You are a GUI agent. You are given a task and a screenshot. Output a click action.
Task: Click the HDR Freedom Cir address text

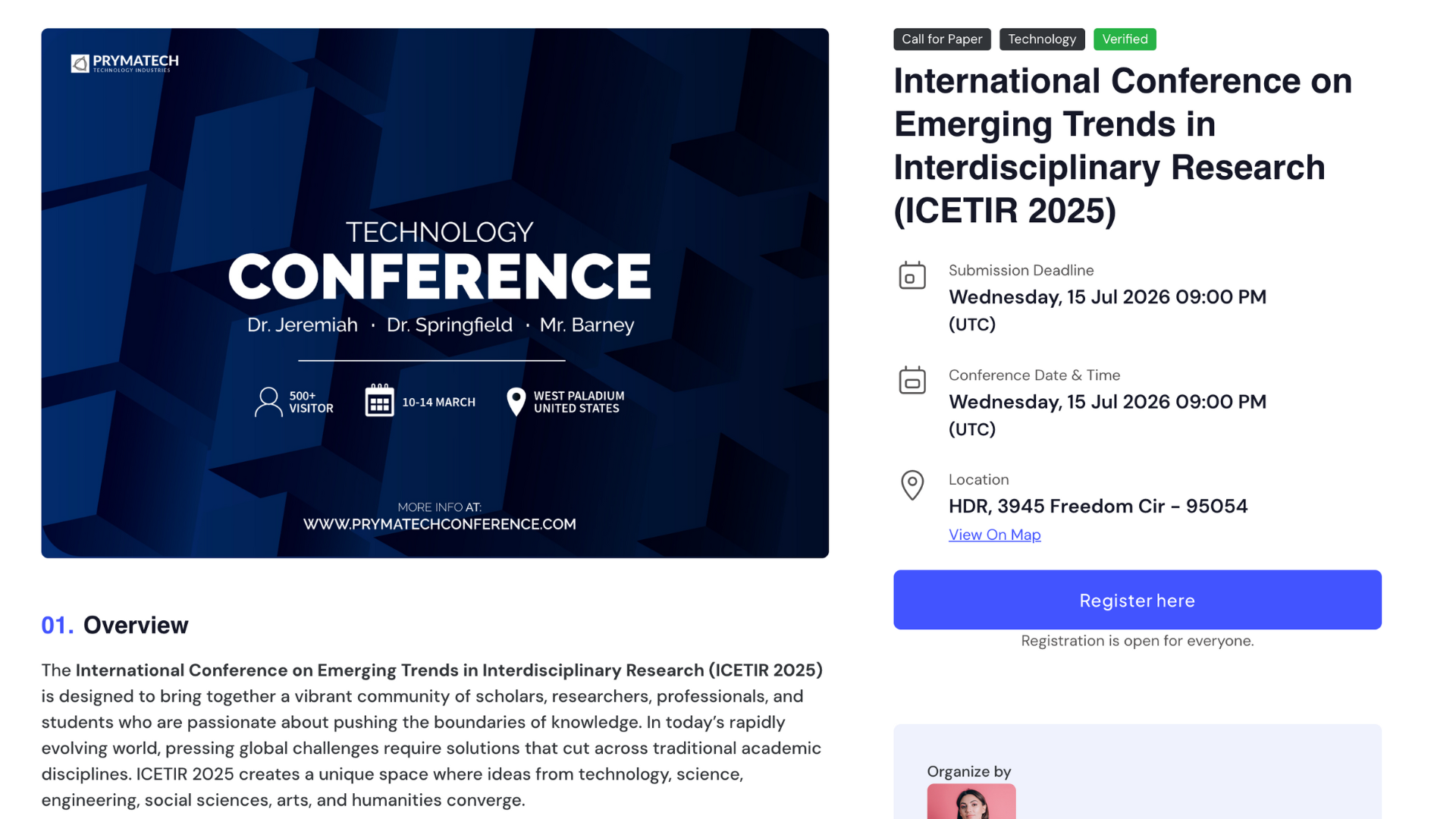coord(1097,506)
